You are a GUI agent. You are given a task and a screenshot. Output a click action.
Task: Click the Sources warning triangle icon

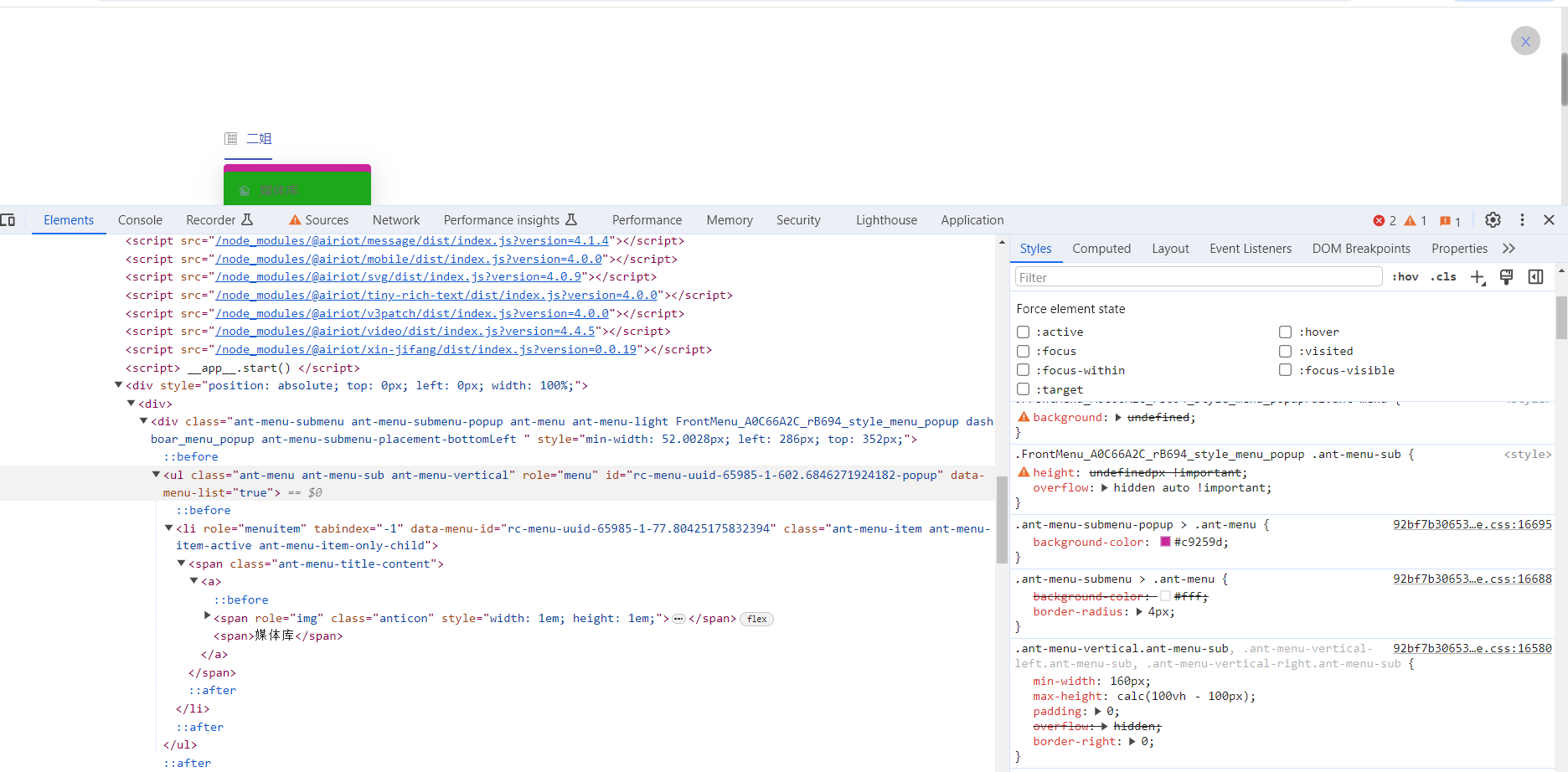(x=295, y=220)
